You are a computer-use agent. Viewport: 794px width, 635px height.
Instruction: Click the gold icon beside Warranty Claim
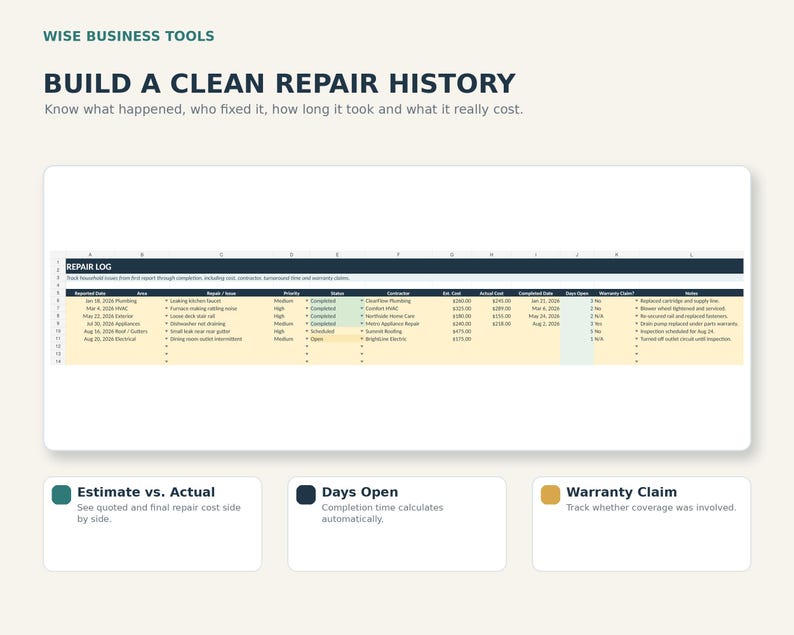550,495
